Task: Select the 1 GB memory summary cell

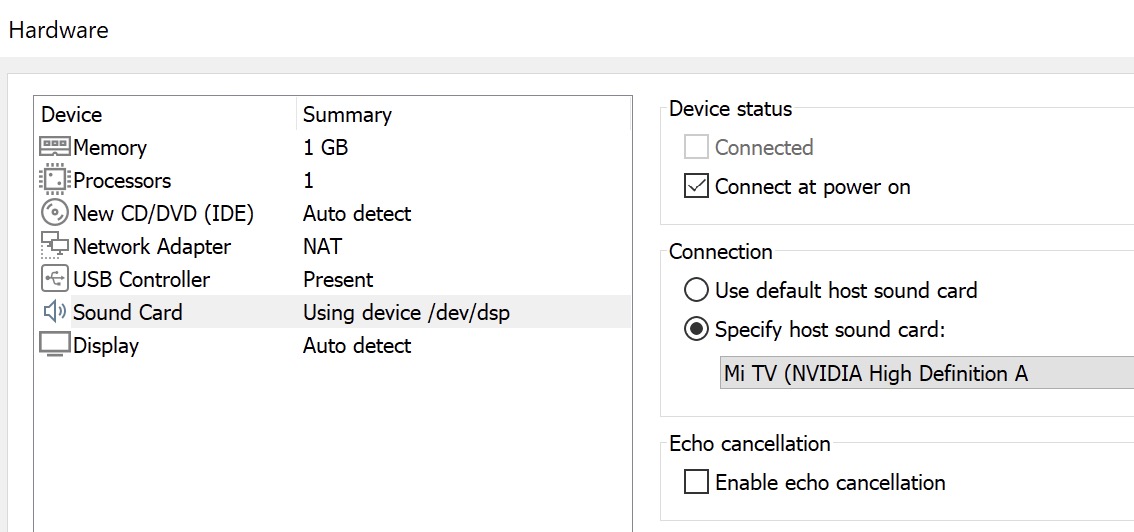Action: click(x=325, y=147)
